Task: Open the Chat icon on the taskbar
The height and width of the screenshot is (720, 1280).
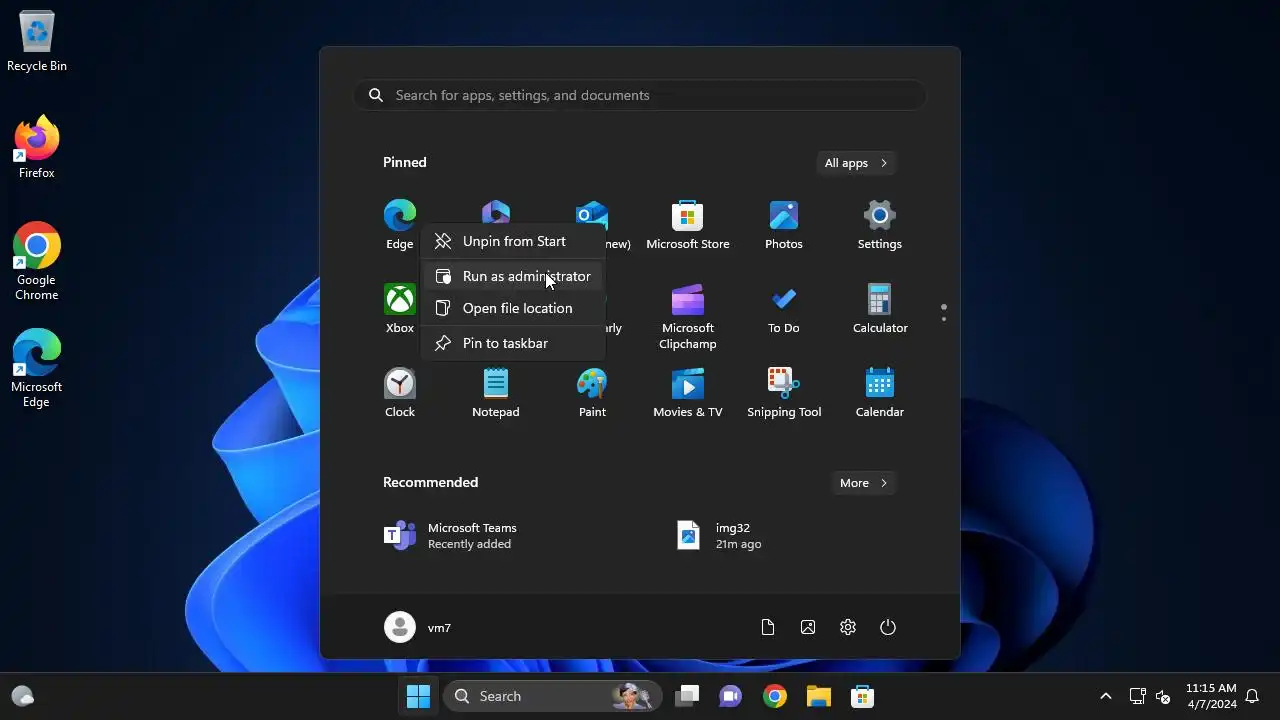Action: coord(731,696)
